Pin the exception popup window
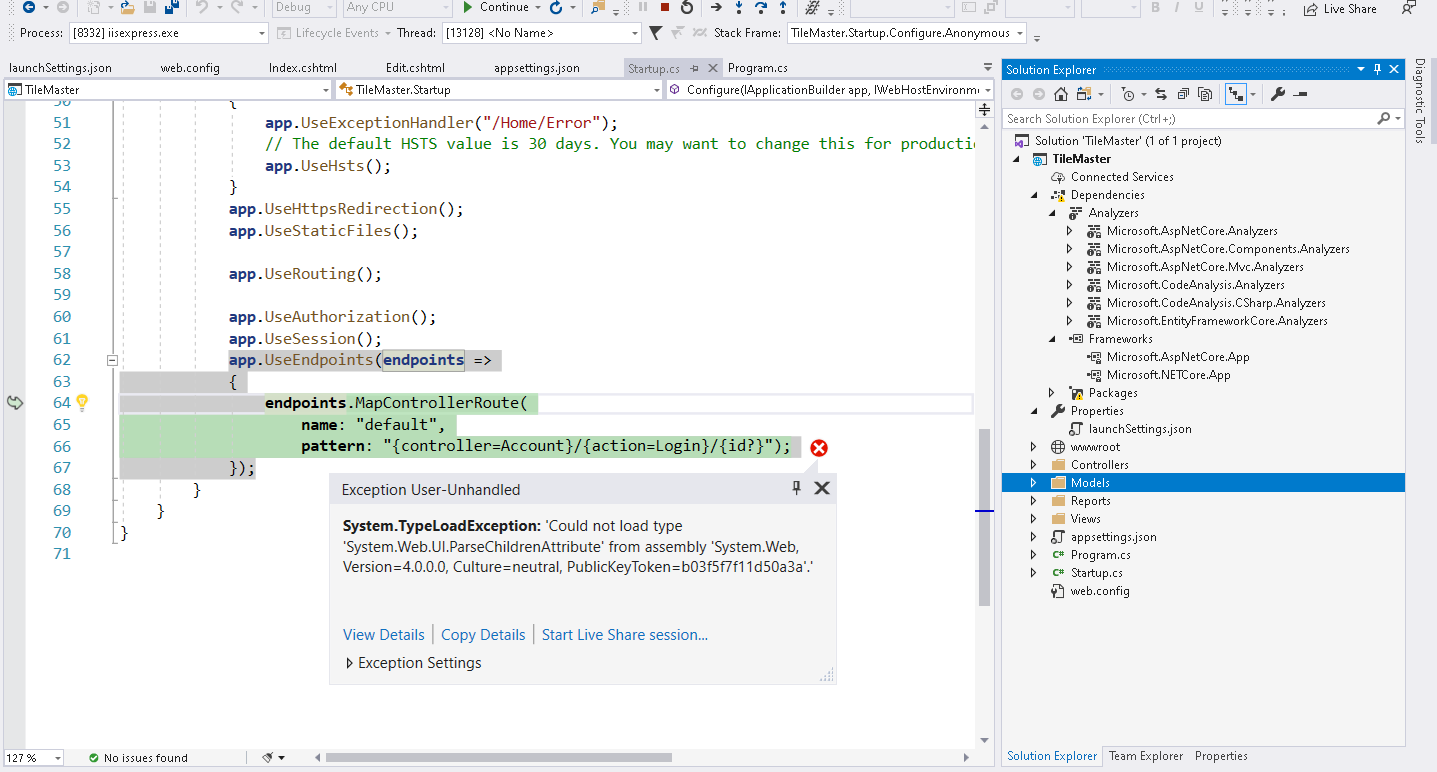Viewport: 1437px width, 772px height. (796, 488)
